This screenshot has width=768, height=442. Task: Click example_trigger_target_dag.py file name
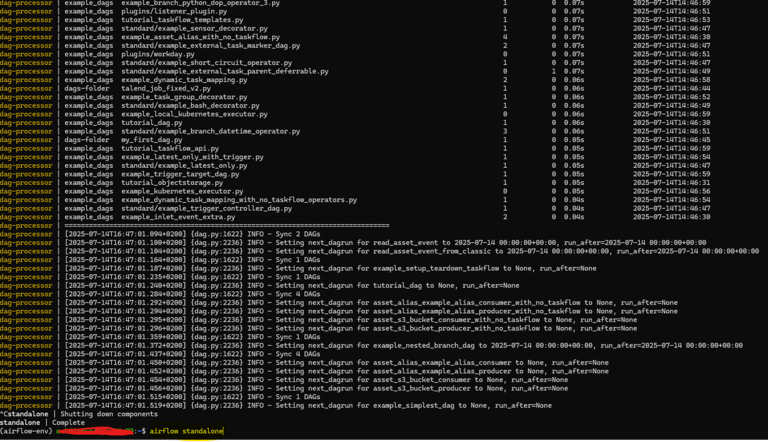[x=180, y=174]
